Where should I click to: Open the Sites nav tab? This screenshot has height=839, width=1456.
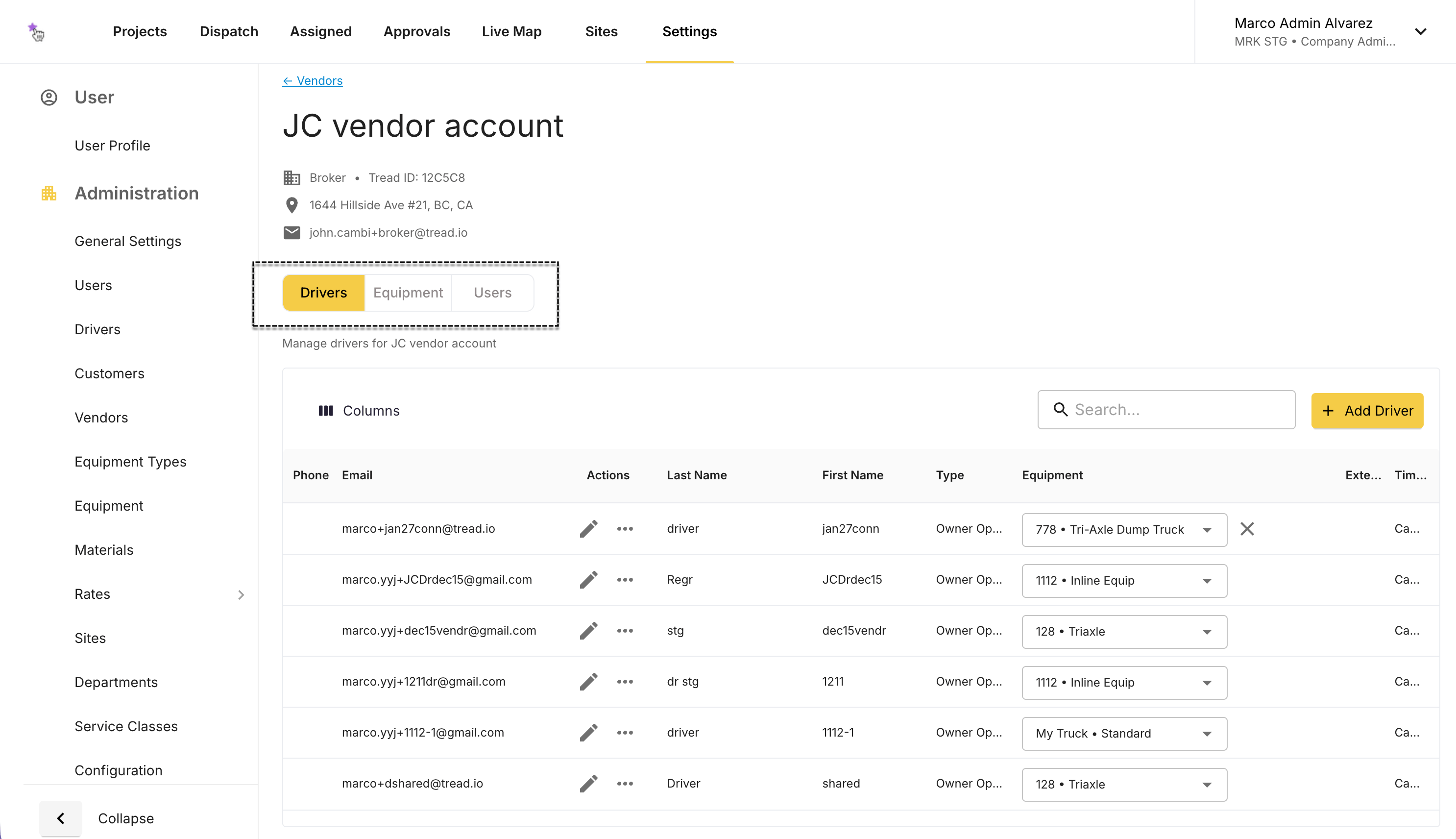tap(601, 32)
